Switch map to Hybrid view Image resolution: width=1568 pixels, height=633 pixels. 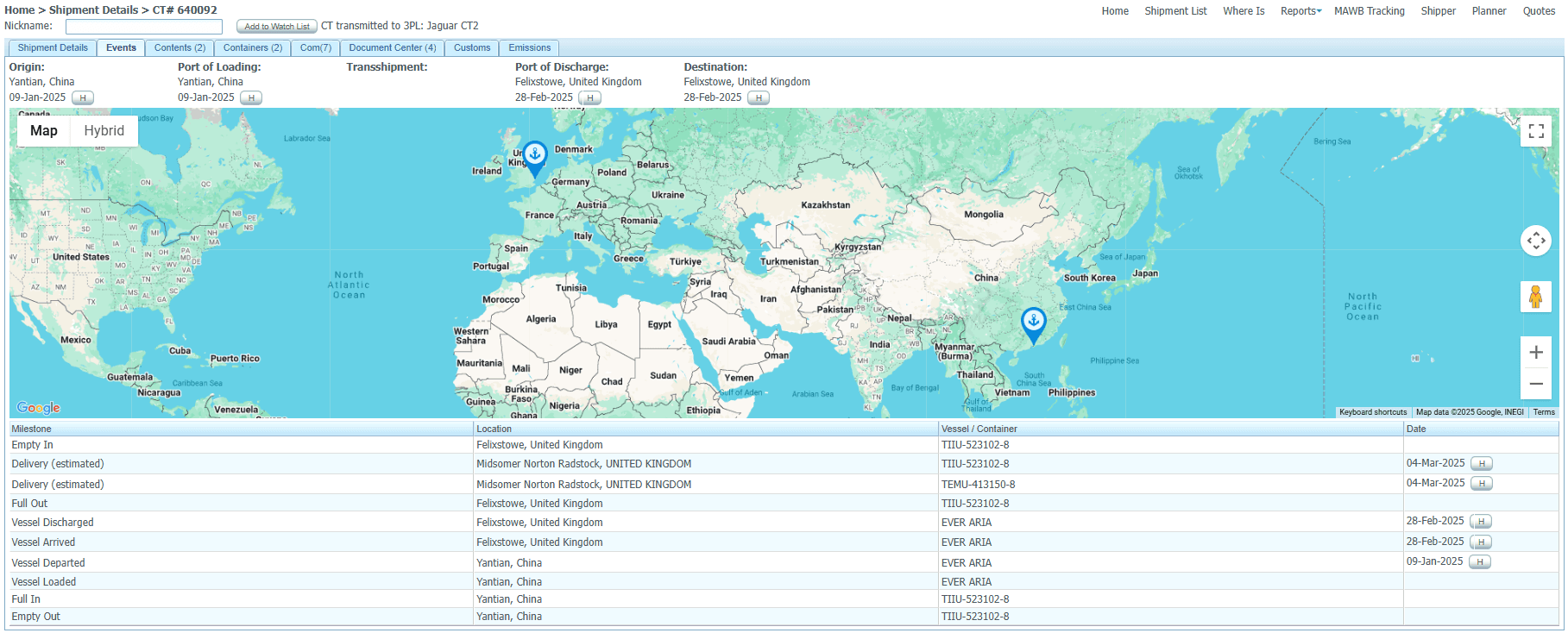pos(104,131)
